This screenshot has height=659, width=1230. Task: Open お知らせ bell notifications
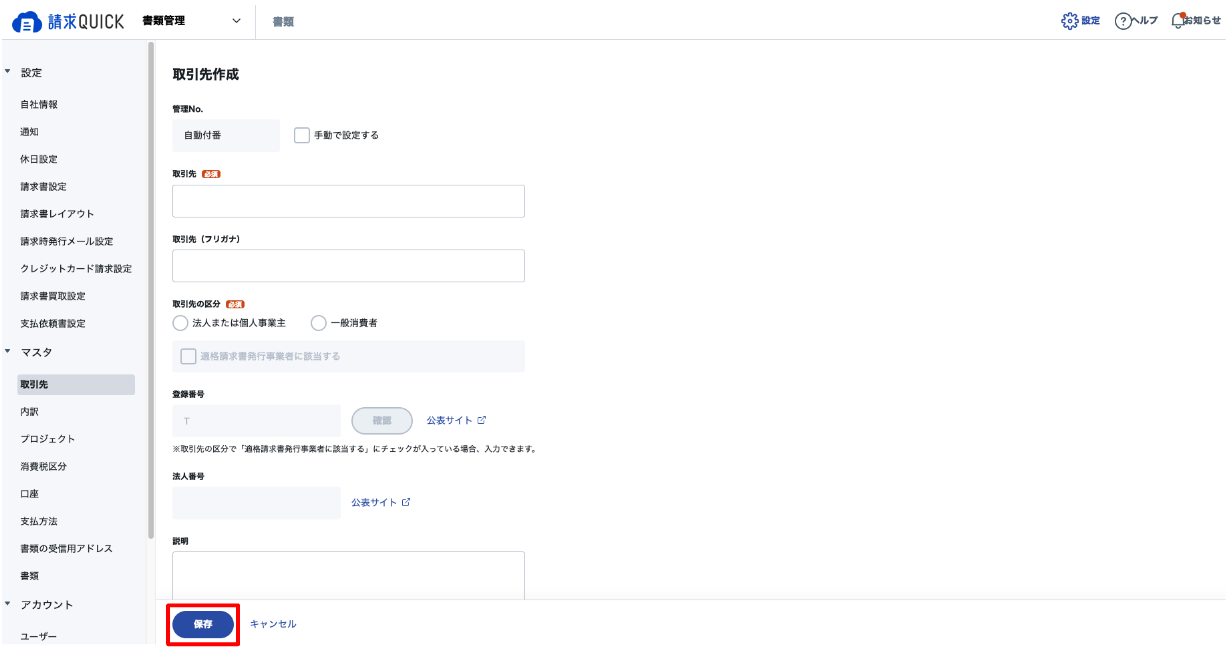1177,20
